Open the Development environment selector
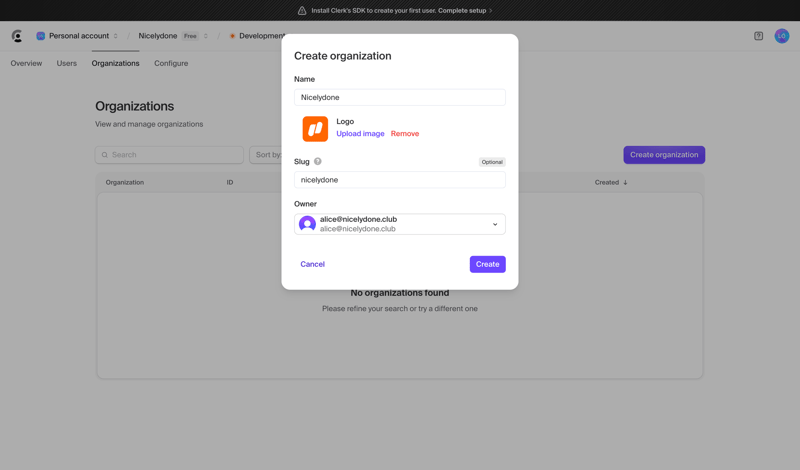The width and height of the screenshot is (800, 470). pyautogui.click(x=257, y=36)
